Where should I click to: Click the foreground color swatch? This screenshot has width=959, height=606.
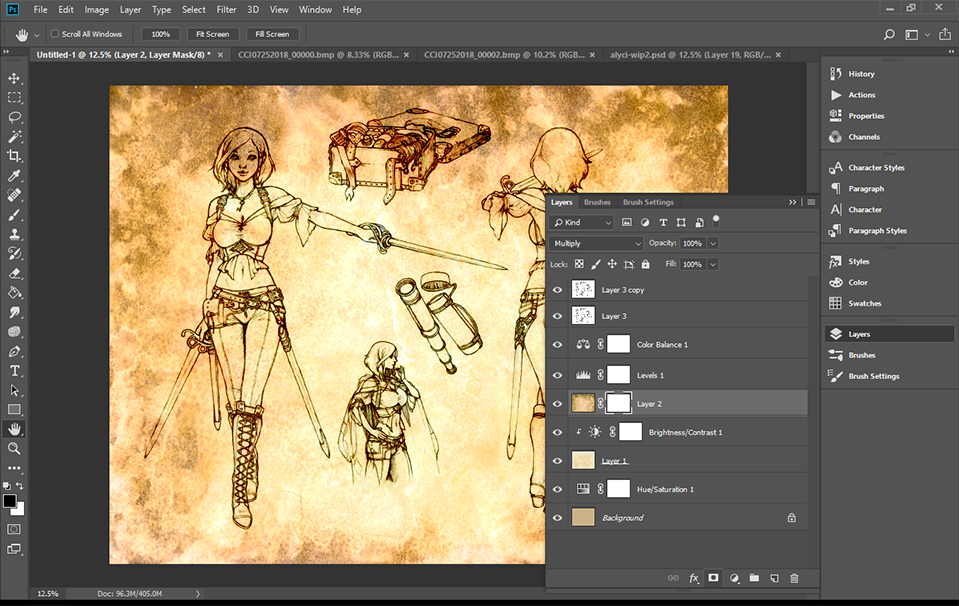coord(10,501)
